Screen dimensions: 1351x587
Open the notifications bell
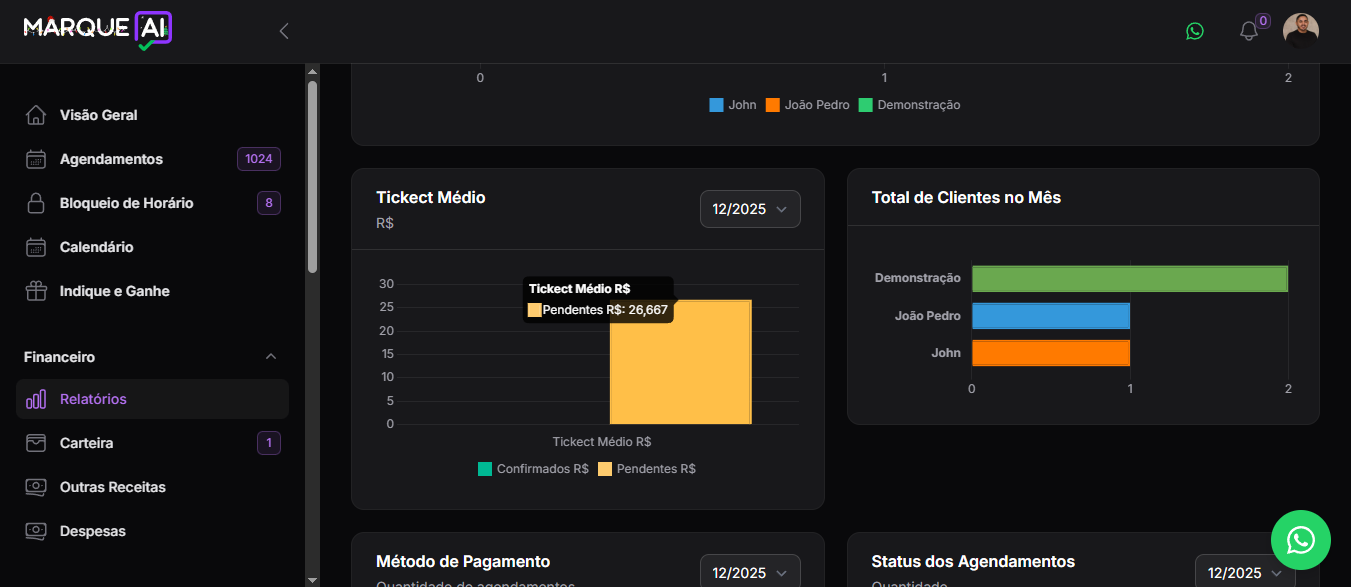(1248, 31)
